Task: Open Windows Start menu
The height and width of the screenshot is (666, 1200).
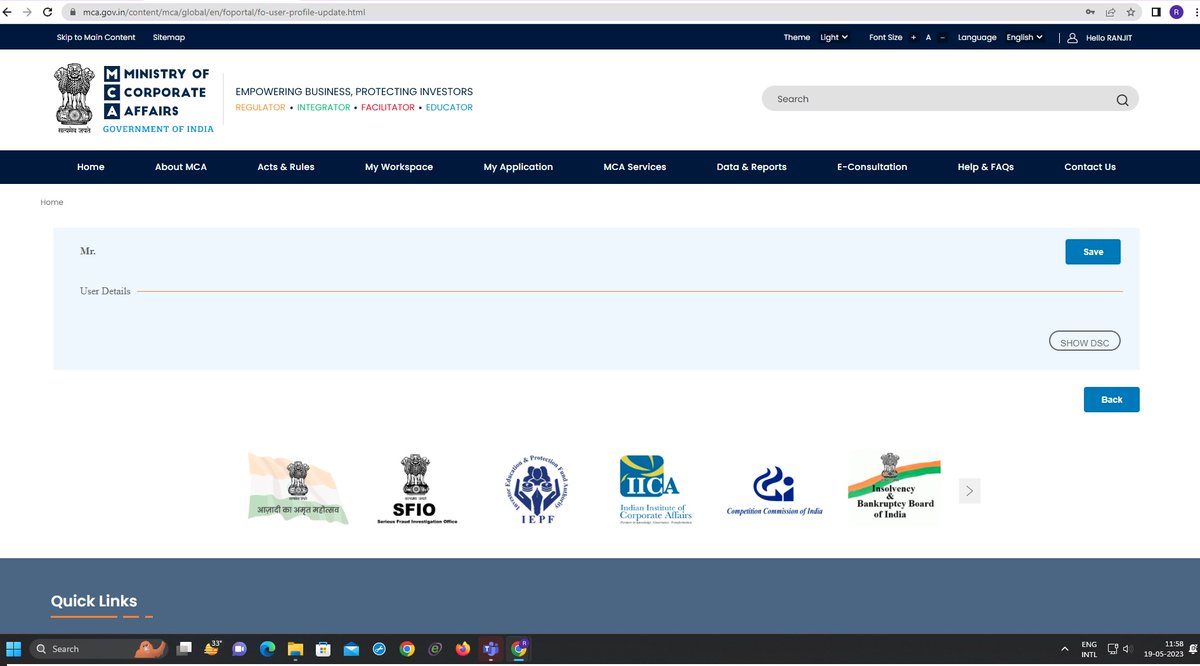Action: coord(14,649)
